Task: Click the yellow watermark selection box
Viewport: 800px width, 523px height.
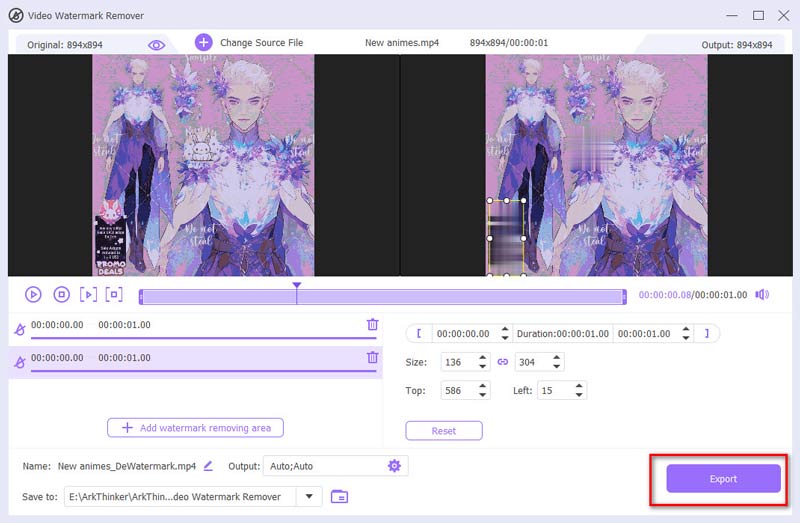Action: 506,238
